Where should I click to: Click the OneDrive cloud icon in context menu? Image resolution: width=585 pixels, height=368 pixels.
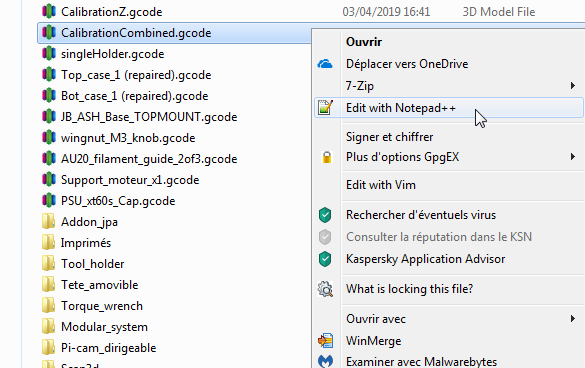pos(325,64)
